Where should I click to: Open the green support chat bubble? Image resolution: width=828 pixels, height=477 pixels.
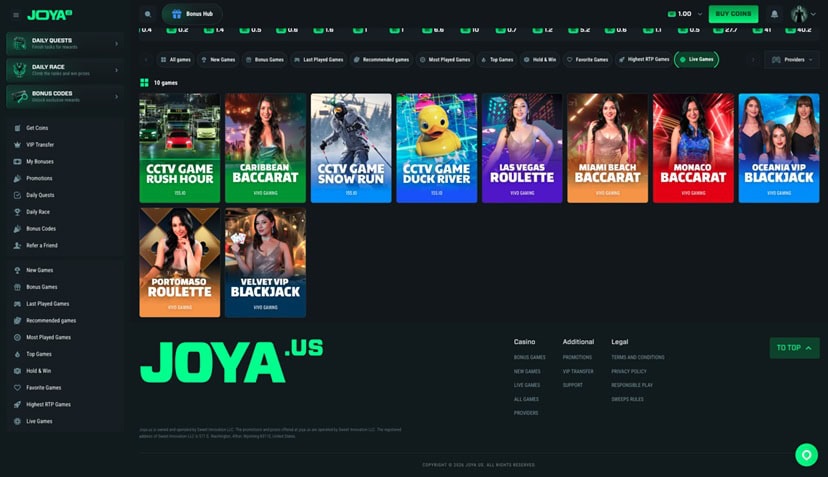click(x=806, y=455)
